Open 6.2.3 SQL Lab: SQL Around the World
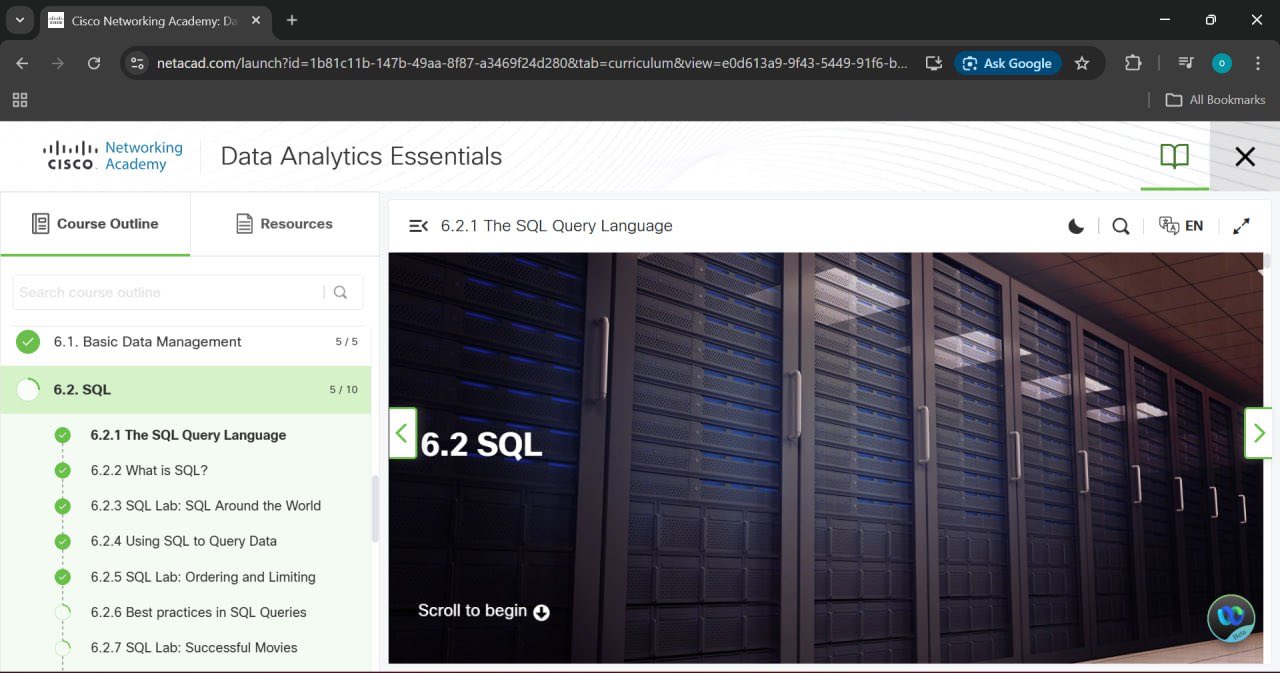Viewport: 1280px width, 673px height. pyautogui.click(x=206, y=506)
